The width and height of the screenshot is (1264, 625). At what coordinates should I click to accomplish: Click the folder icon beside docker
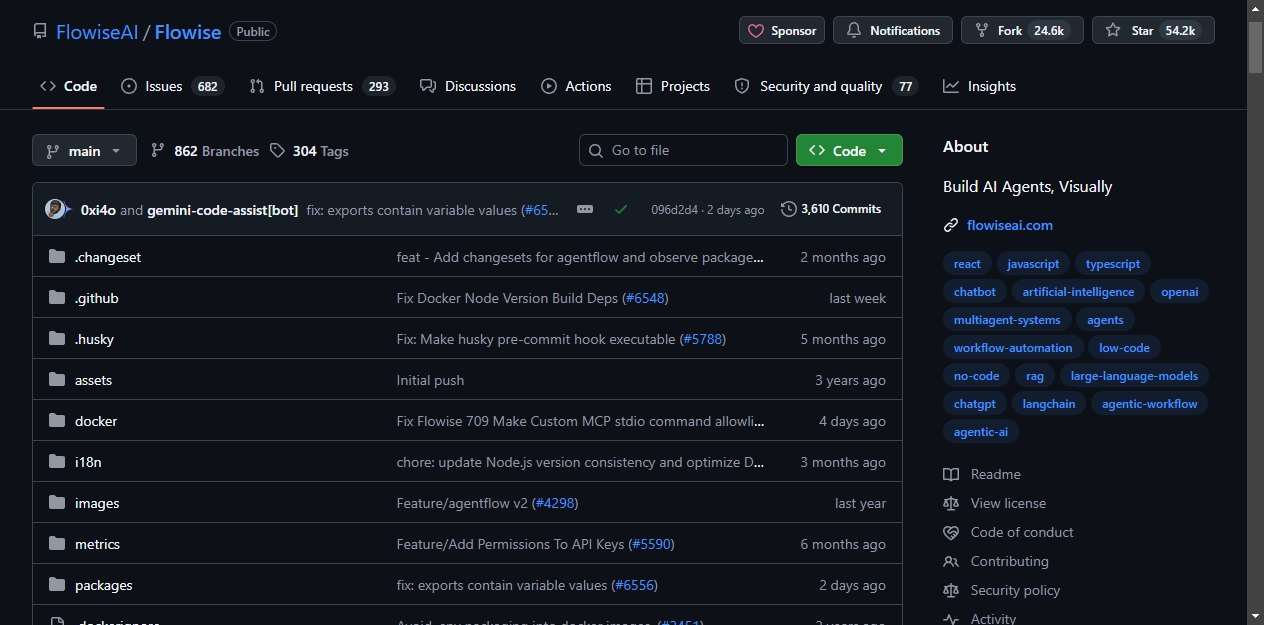(x=57, y=421)
